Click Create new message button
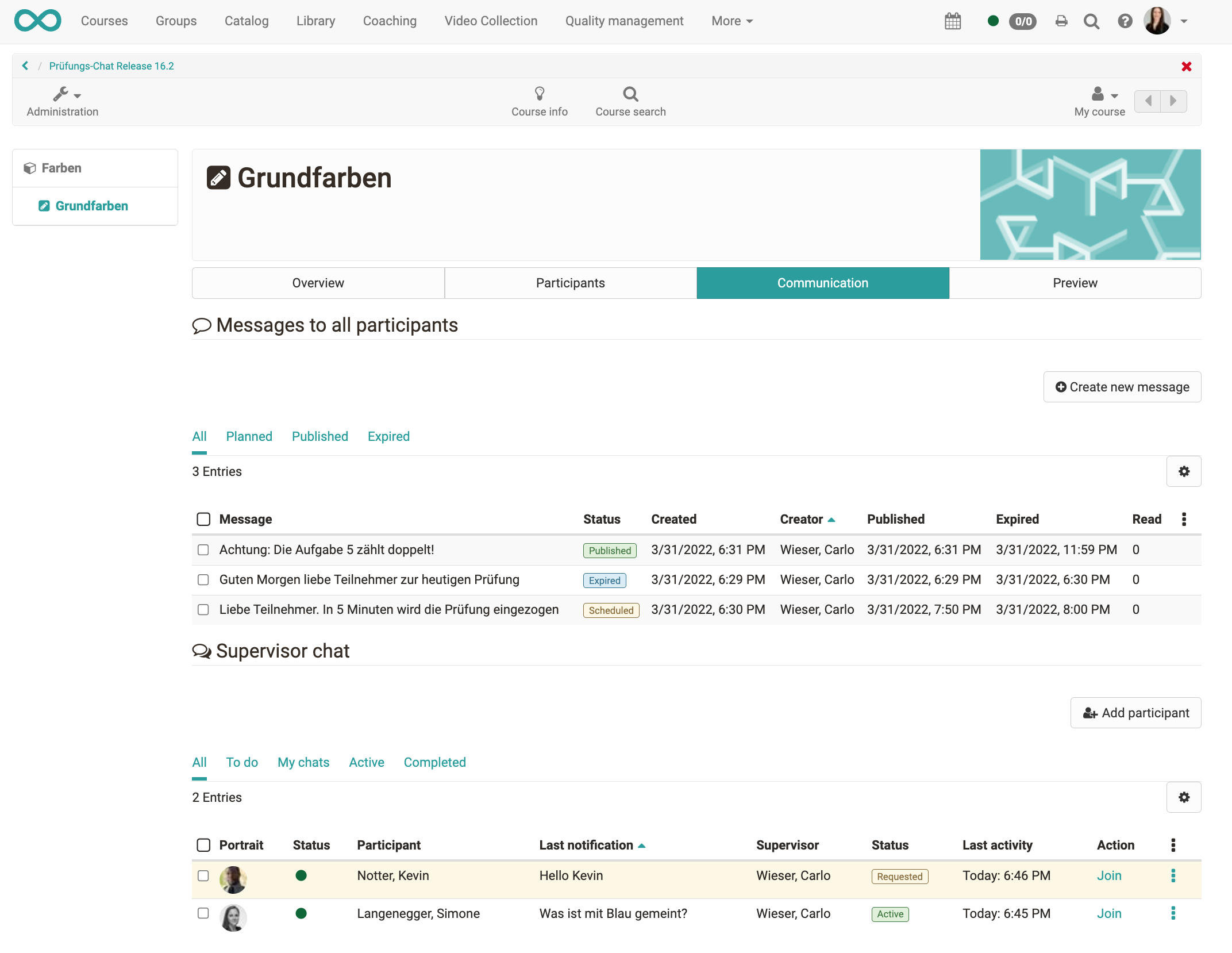Viewport: 1232px width, 953px height. click(x=1122, y=387)
